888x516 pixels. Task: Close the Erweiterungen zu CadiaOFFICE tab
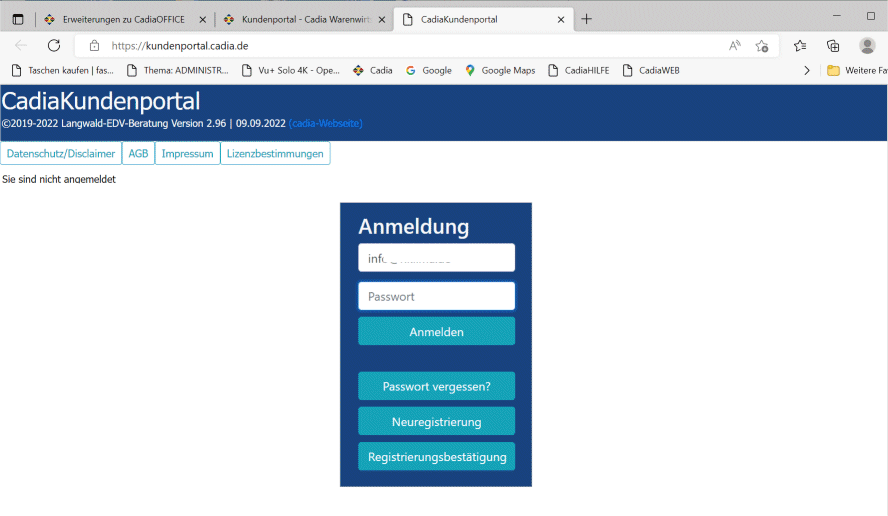202,19
